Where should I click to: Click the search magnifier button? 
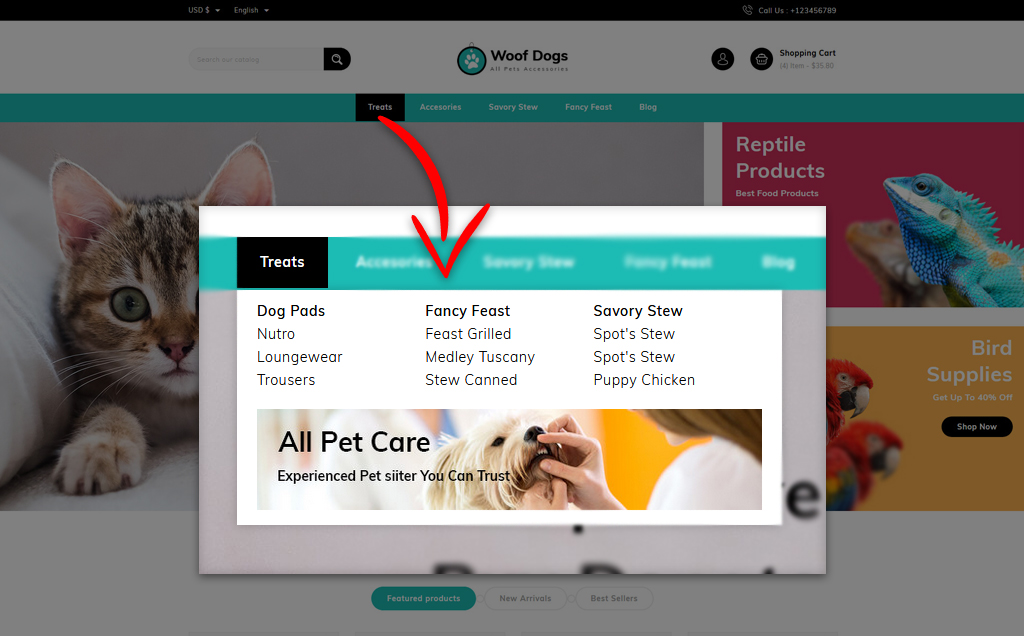337,59
